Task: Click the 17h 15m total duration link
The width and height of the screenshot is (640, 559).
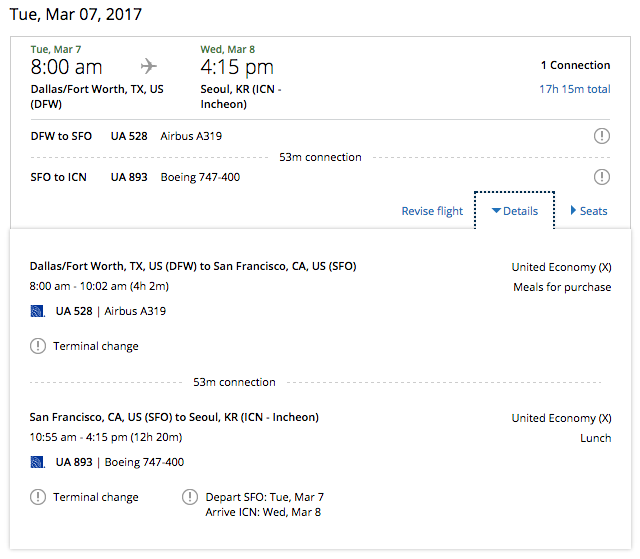Action: coord(575,89)
